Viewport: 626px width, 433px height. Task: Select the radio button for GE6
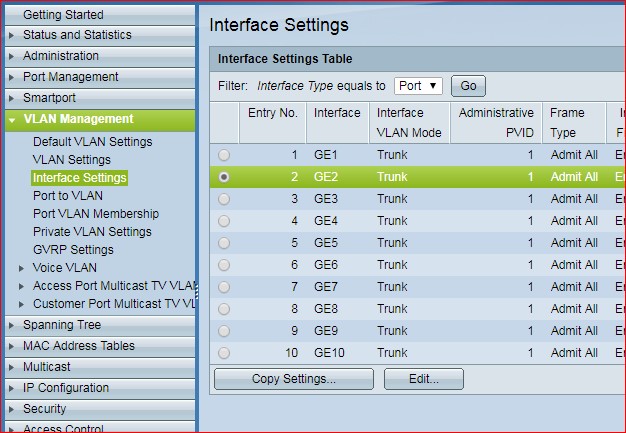(224, 265)
